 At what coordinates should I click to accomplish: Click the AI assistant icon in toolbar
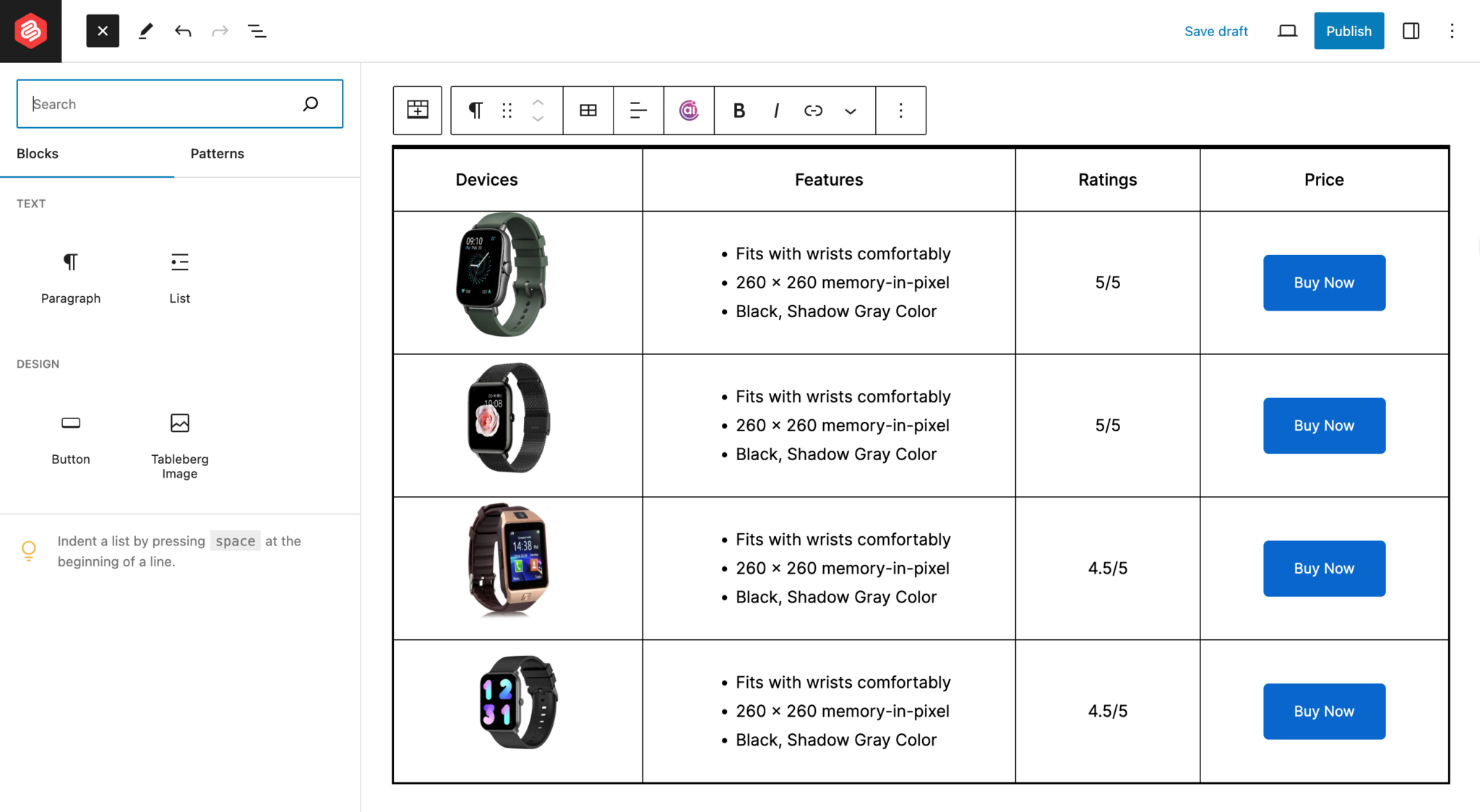[689, 110]
